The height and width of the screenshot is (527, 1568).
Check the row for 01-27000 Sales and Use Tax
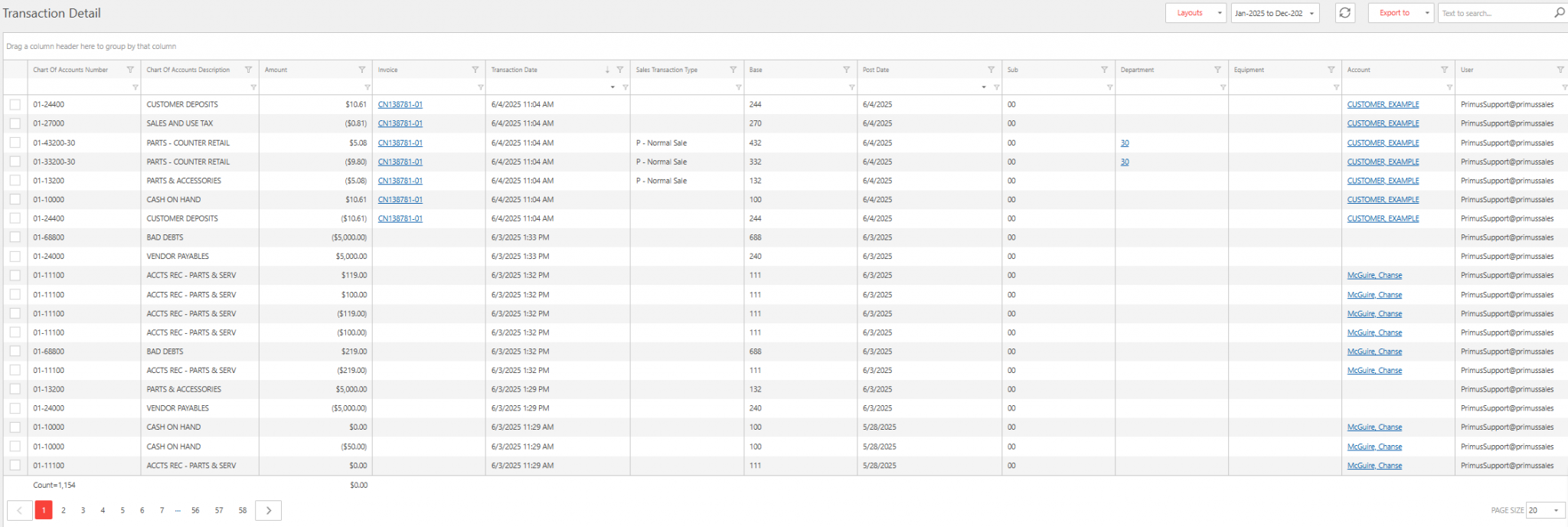point(15,123)
